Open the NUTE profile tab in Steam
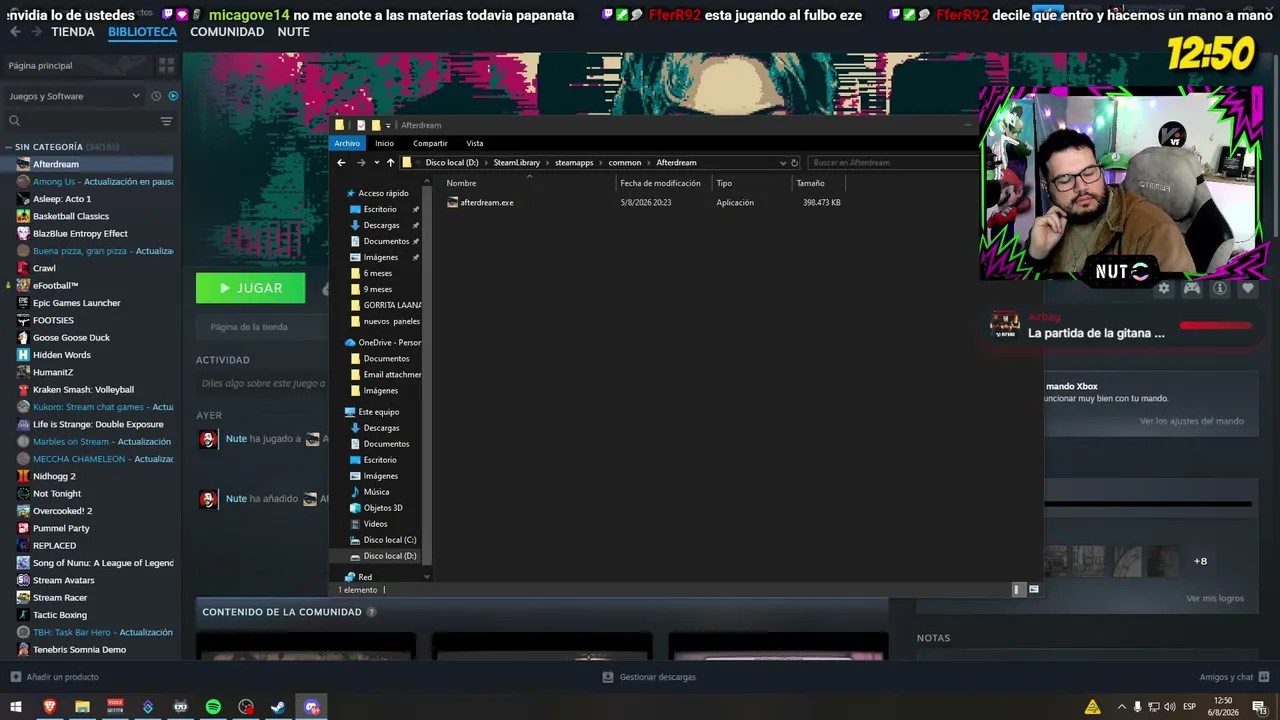 pos(293,32)
